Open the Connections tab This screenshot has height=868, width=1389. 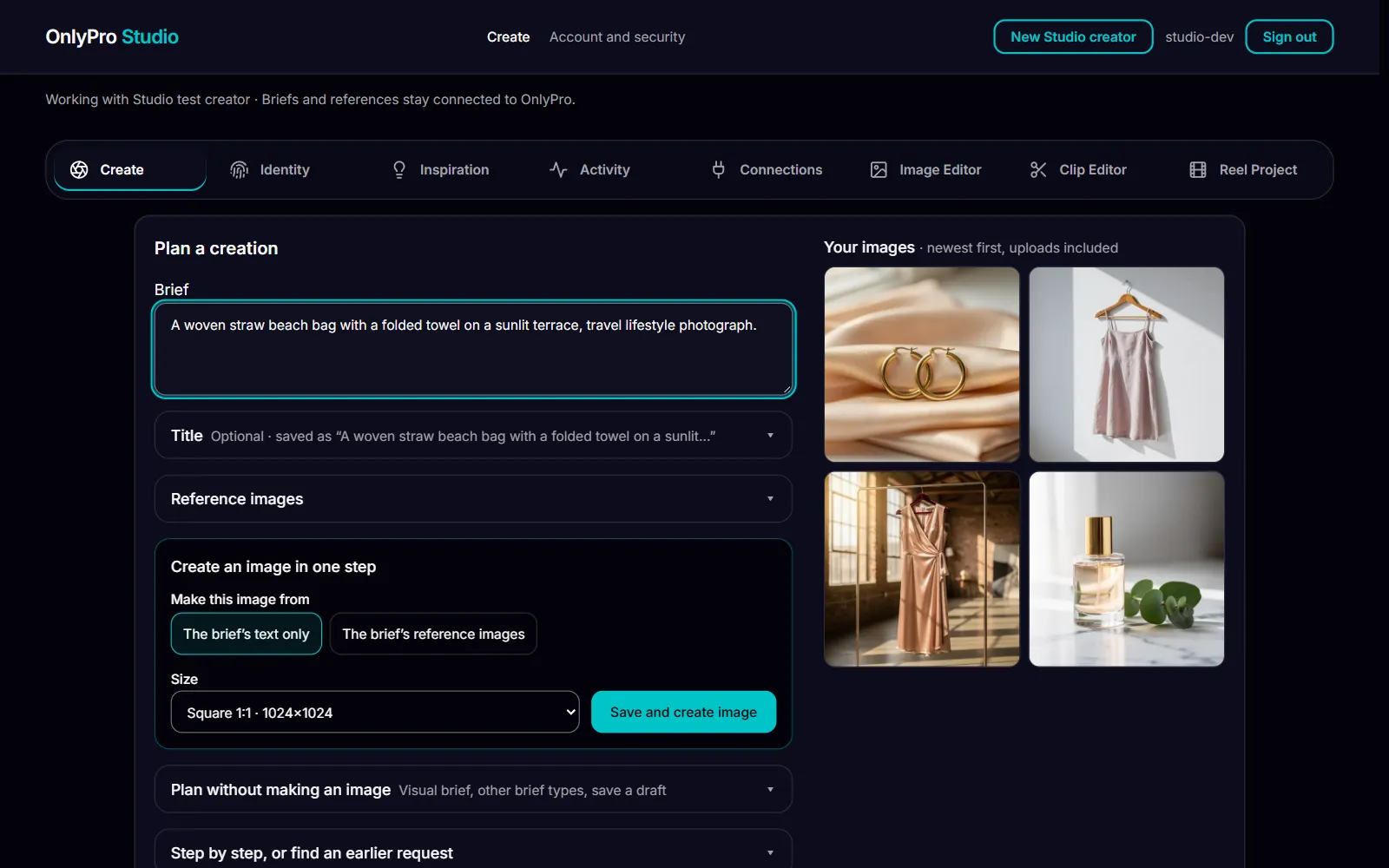click(x=769, y=170)
